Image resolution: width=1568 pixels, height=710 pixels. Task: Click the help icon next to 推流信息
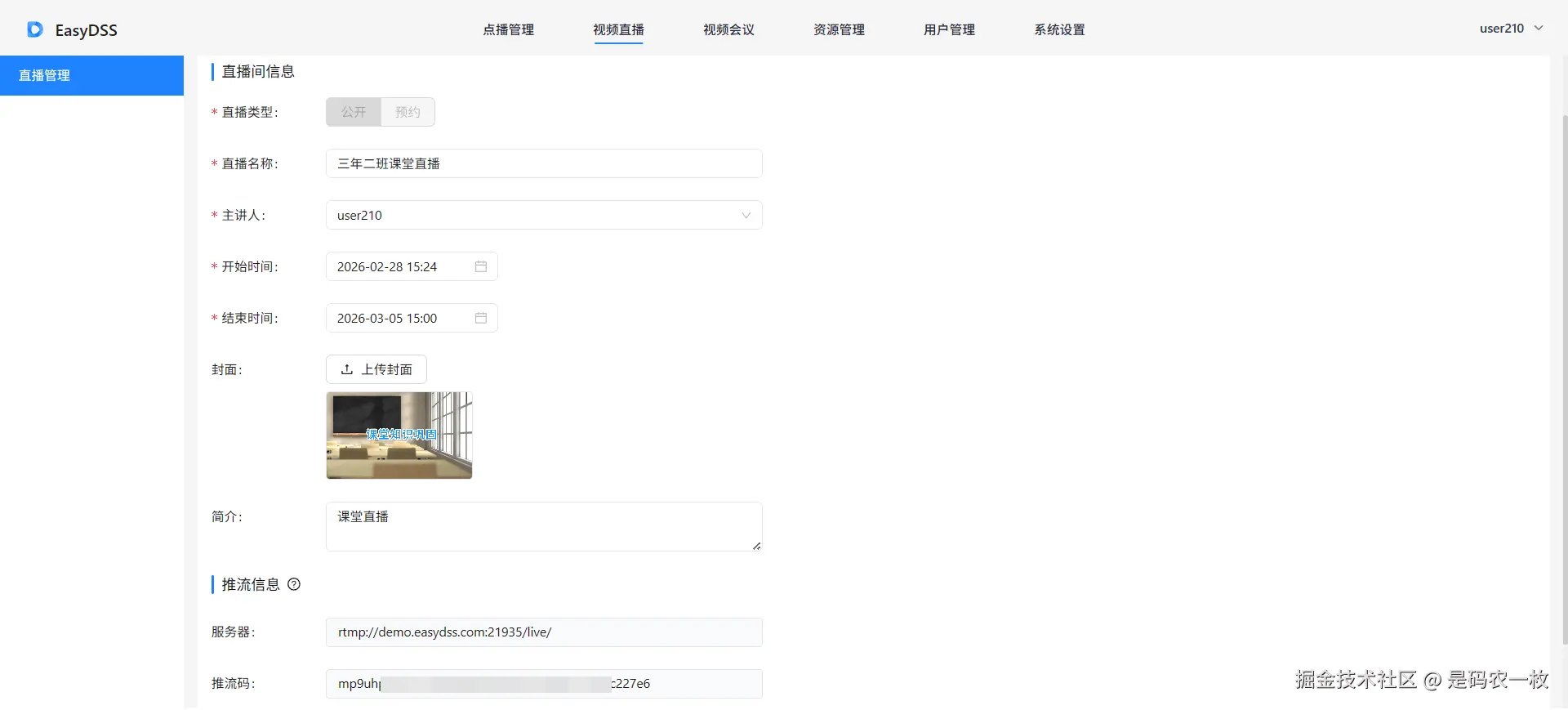(x=294, y=584)
